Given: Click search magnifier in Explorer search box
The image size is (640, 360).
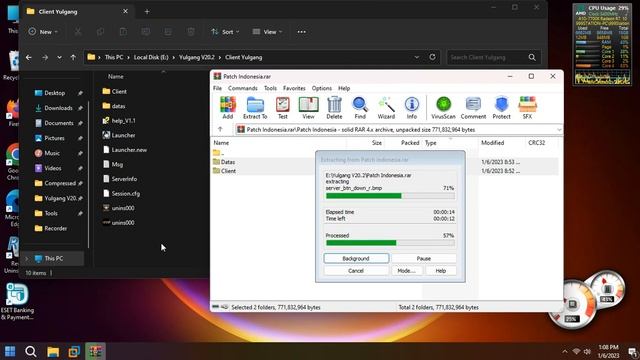Looking at the screenshot, I should click(532, 58).
